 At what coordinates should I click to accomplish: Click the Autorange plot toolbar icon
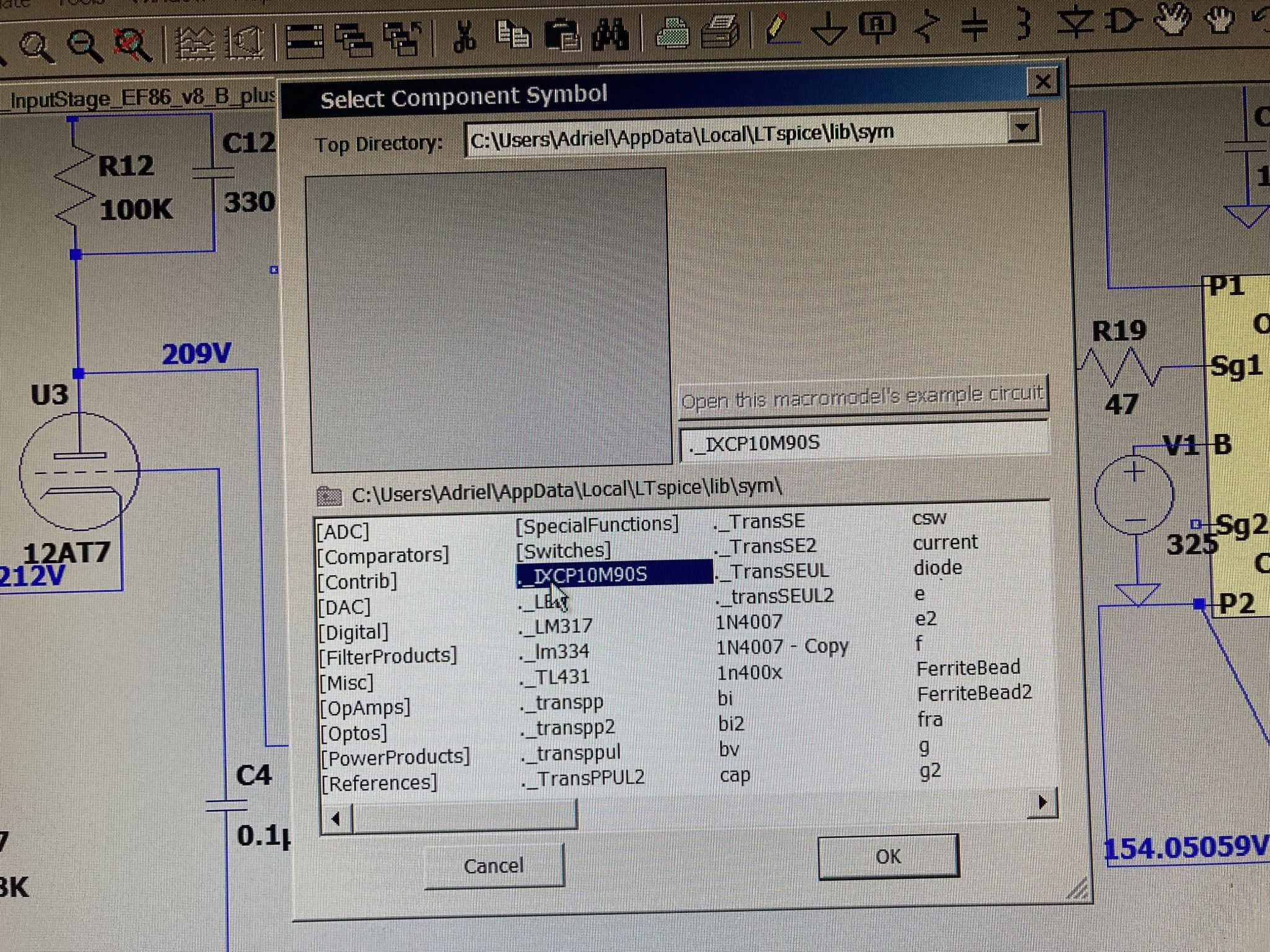tap(196, 43)
